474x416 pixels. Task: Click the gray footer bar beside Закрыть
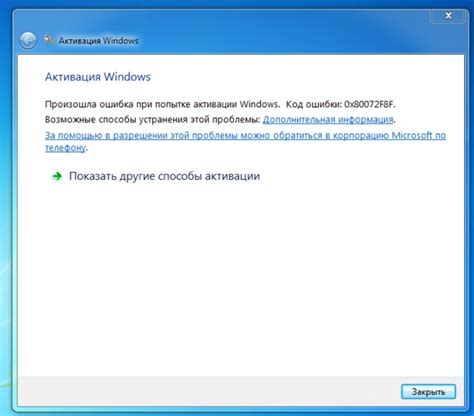[x=207, y=392]
